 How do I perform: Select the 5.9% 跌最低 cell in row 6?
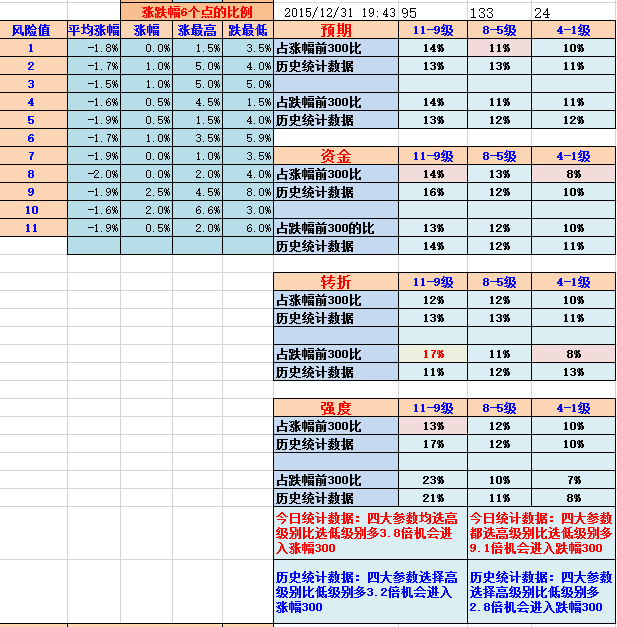point(248,138)
